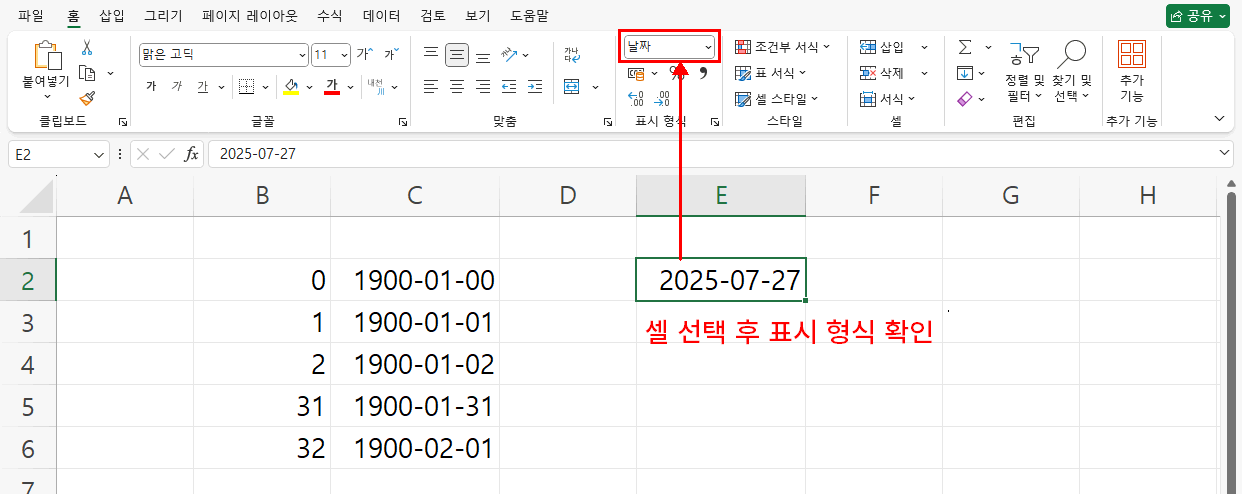Image resolution: width=1242 pixels, height=494 pixels.
Task: Open the fill color picker arrow
Action: coord(309,86)
